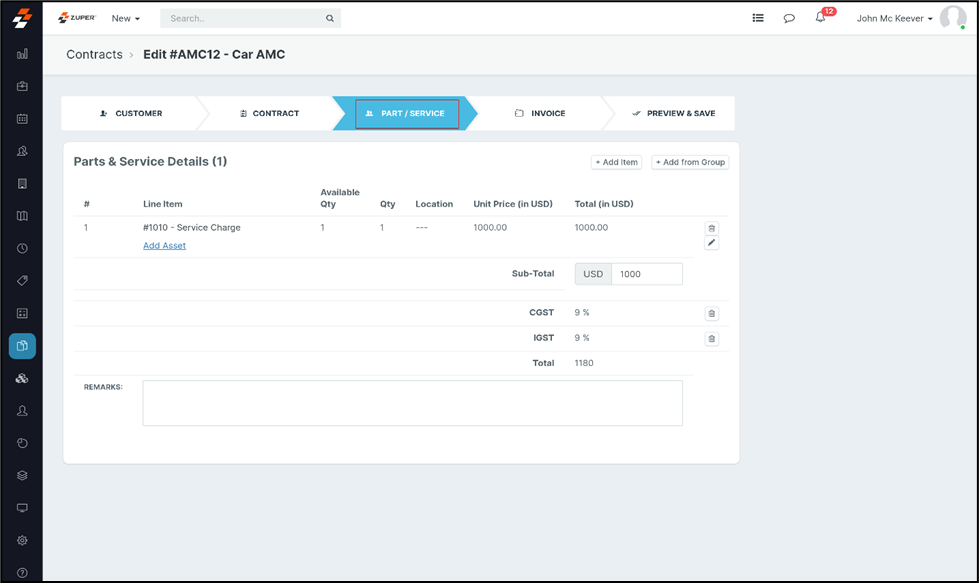Edit the Service Charge line with pencil icon

pos(712,243)
